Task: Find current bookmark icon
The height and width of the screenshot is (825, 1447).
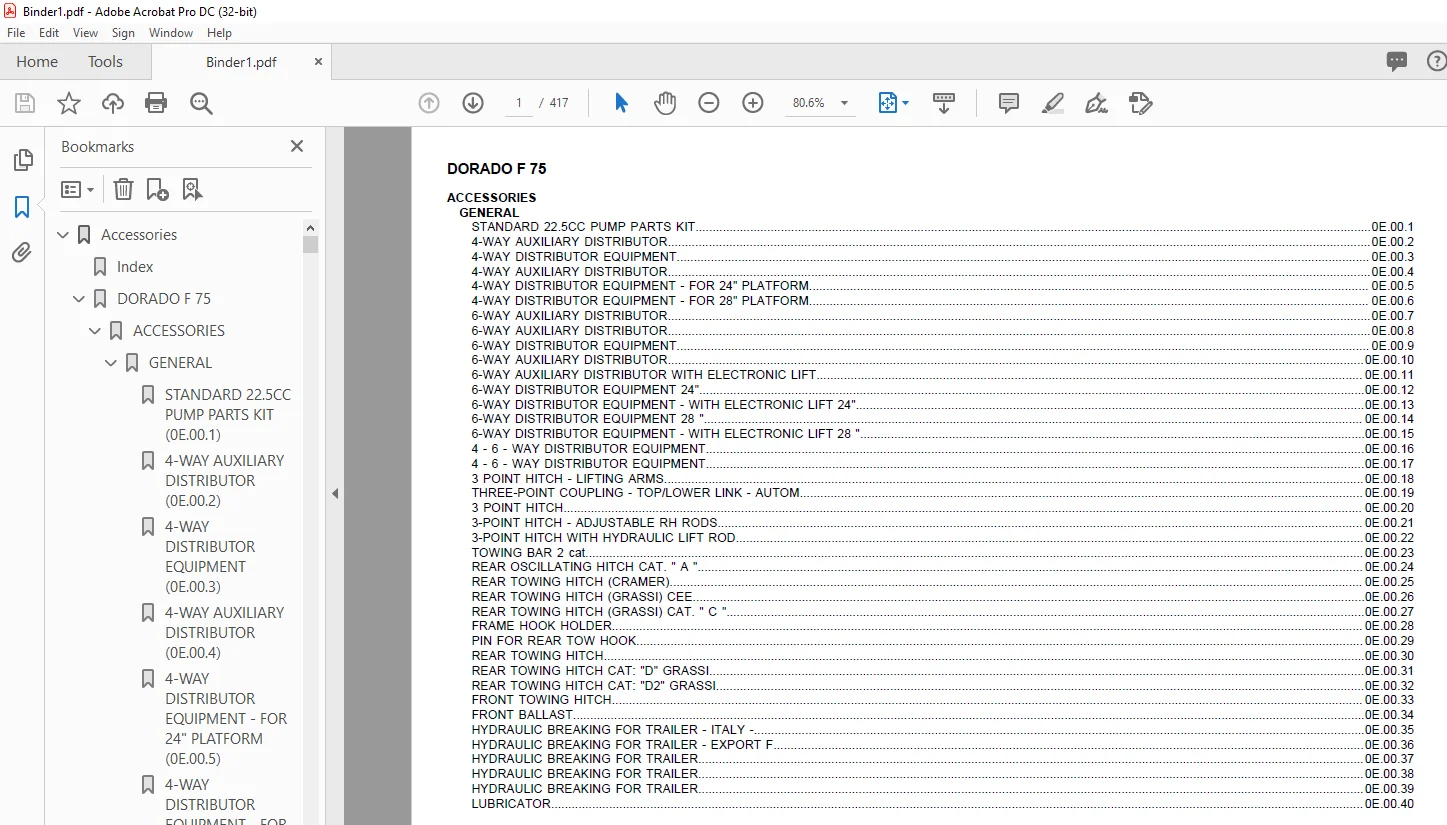Action: [x=193, y=189]
